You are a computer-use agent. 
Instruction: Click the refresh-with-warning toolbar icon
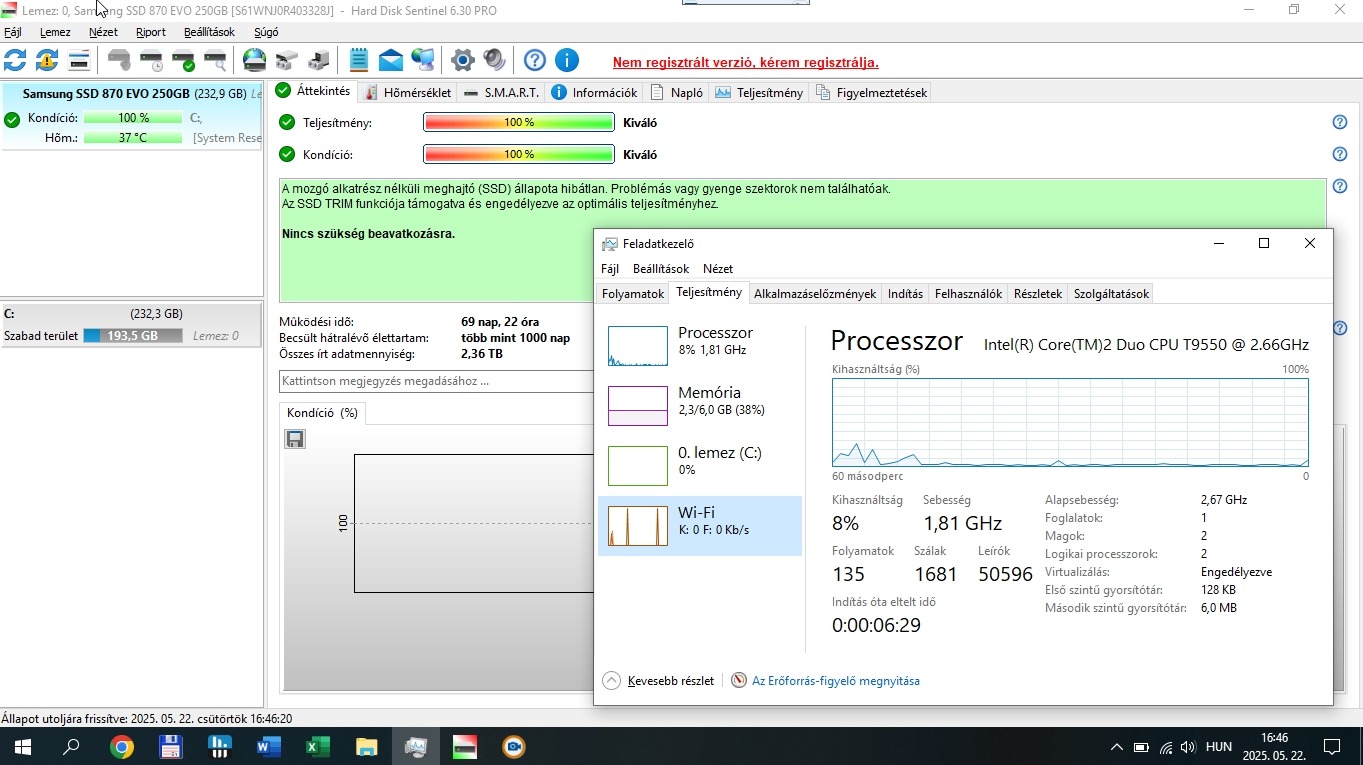47,60
